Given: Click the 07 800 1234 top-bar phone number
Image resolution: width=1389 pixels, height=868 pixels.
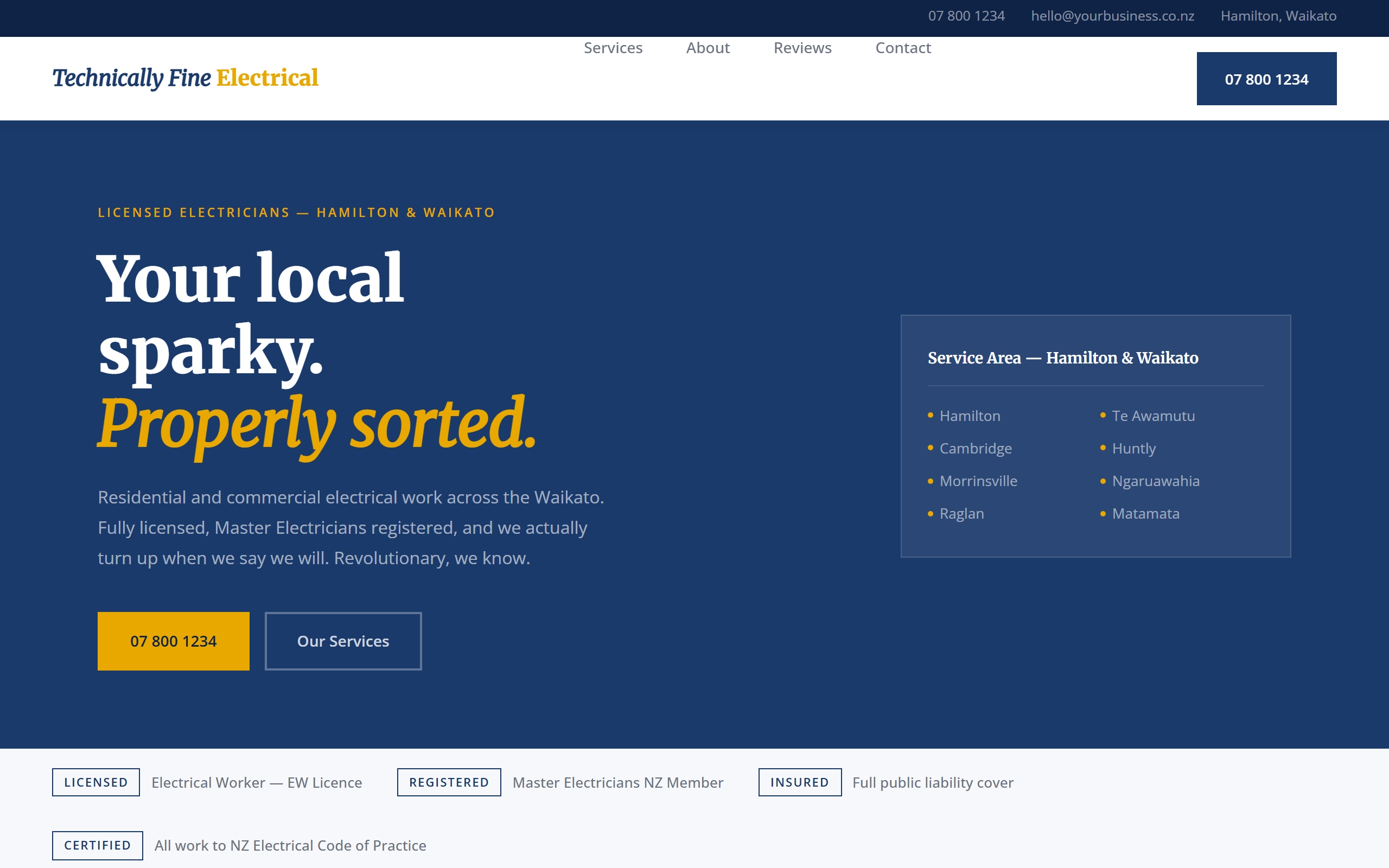Looking at the screenshot, I should [966, 16].
